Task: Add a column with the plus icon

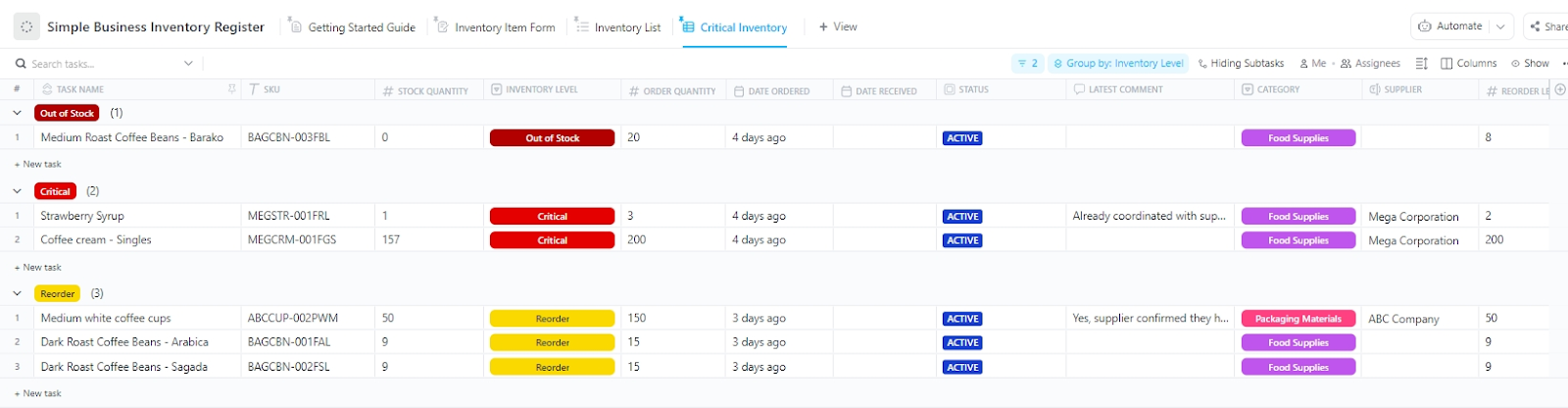Action: click(x=1560, y=89)
